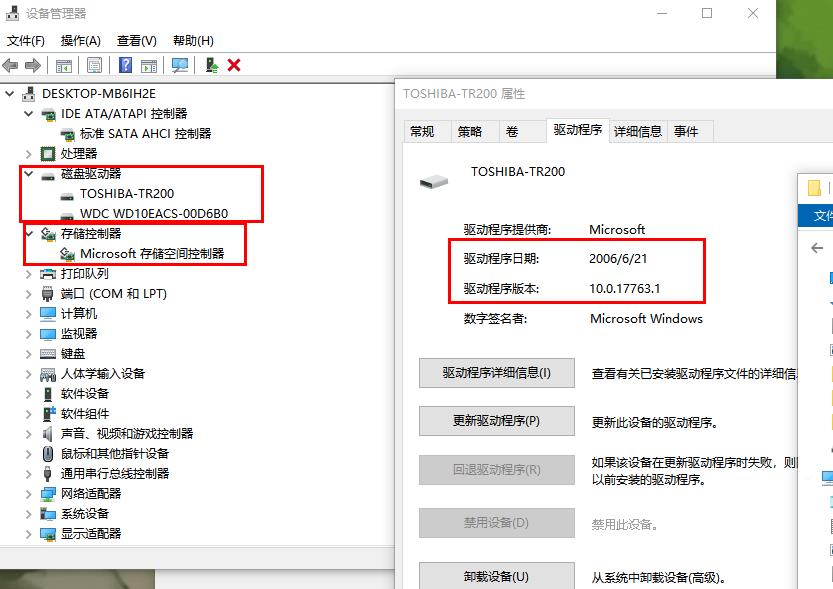
Task: Click the Properties toolbar icon
Action: click(95, 65)
